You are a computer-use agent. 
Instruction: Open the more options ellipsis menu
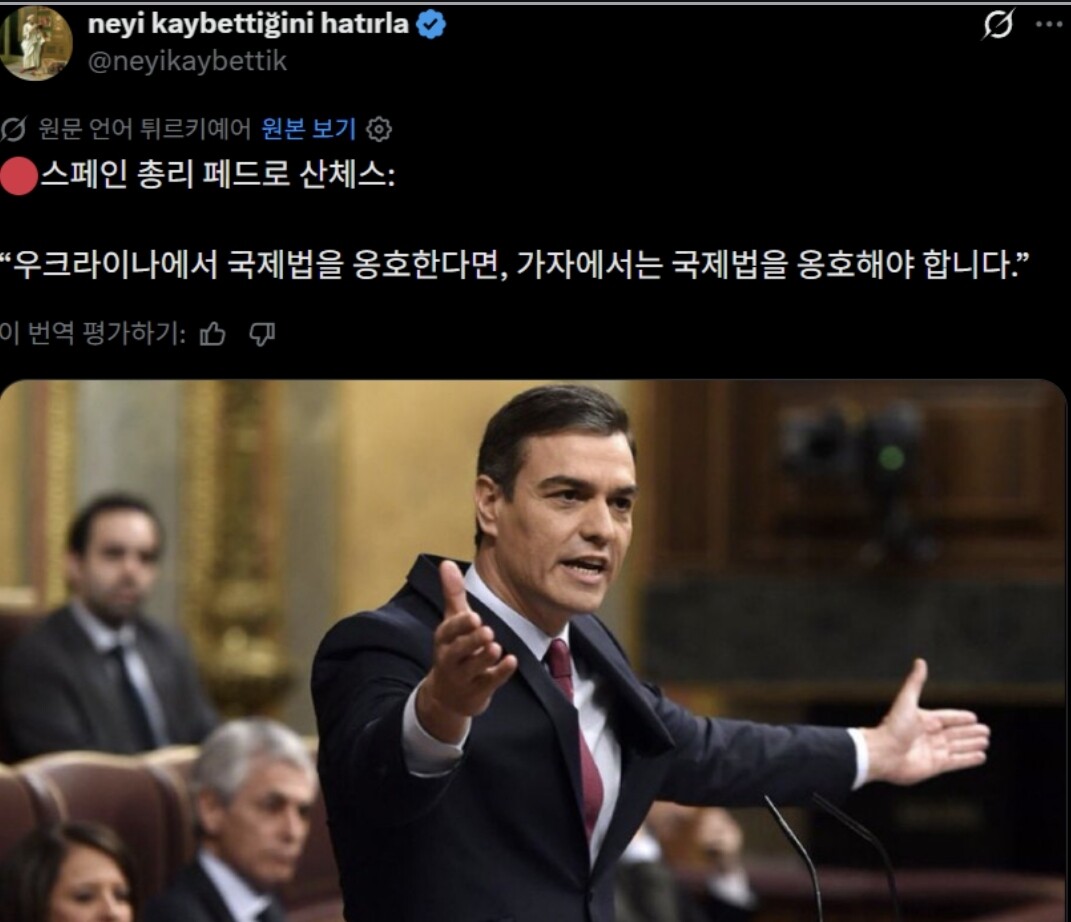[1049, 25]
